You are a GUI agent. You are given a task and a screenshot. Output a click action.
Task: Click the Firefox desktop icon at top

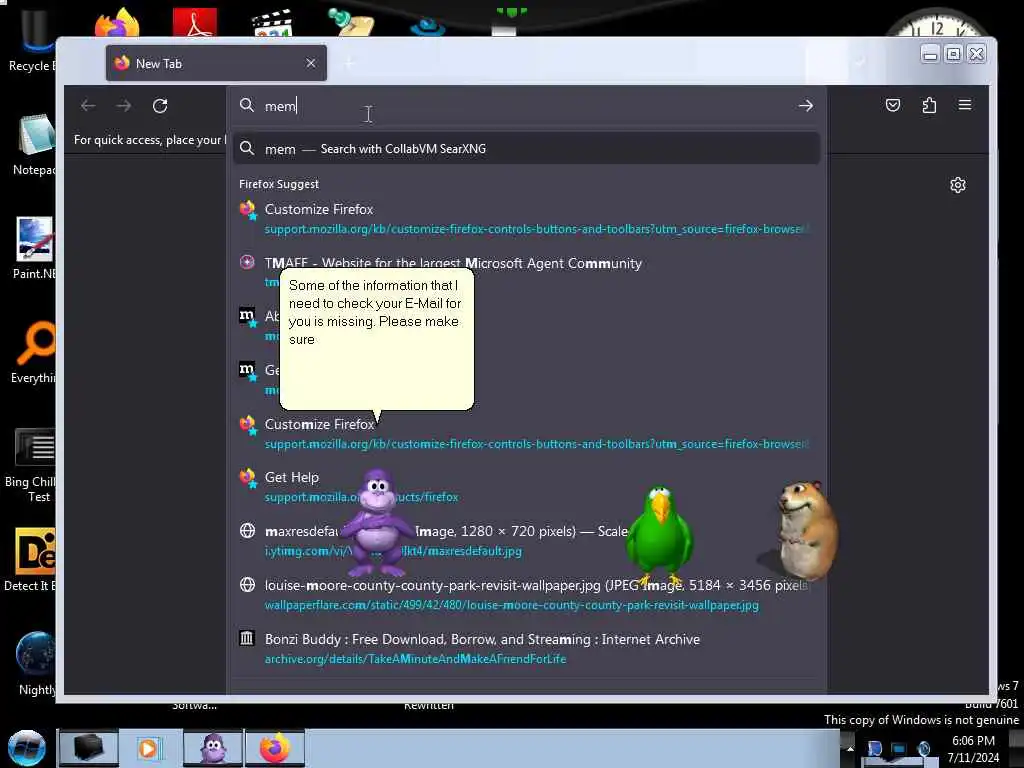tap(117, 21)
